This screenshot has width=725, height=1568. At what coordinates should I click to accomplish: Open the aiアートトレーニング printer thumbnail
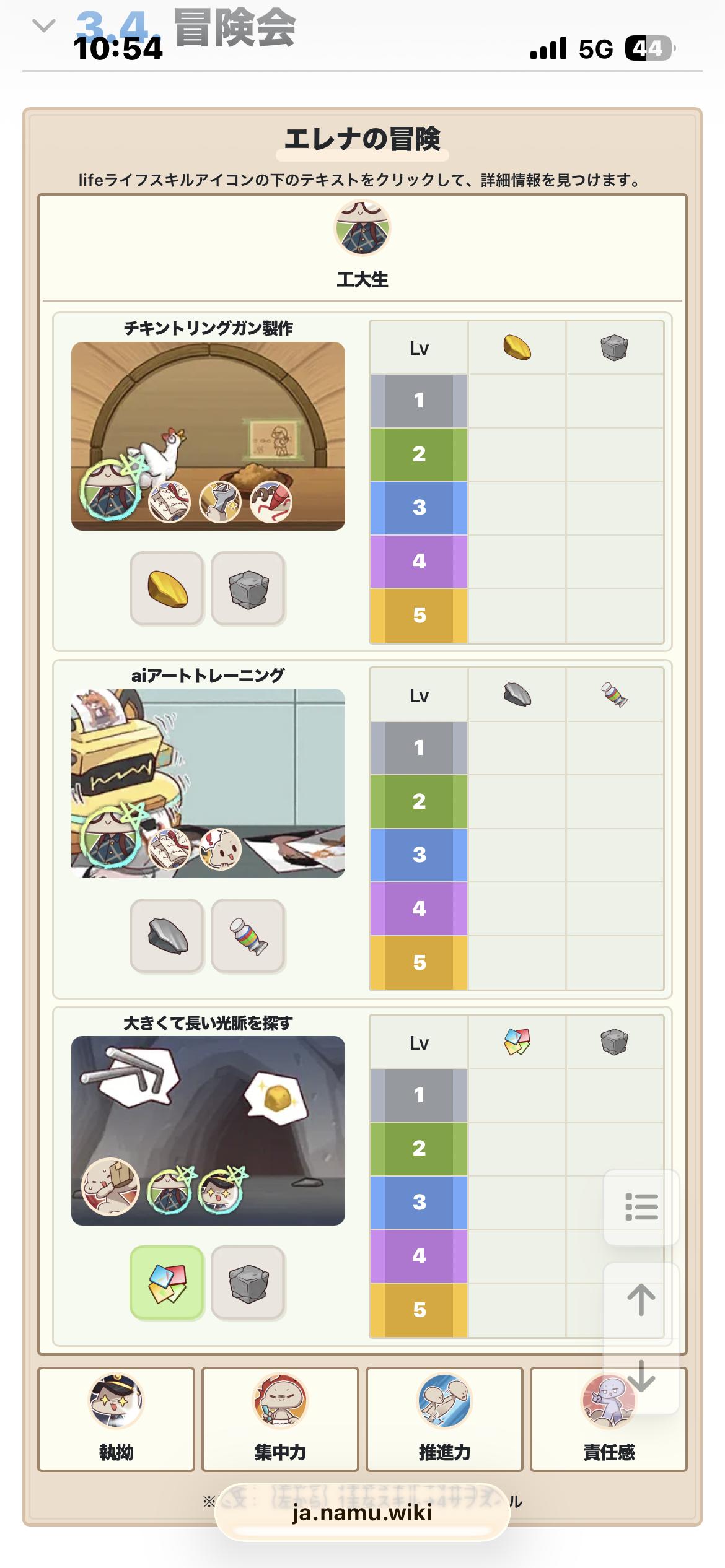pyautogui.click(x=208, y=783)
